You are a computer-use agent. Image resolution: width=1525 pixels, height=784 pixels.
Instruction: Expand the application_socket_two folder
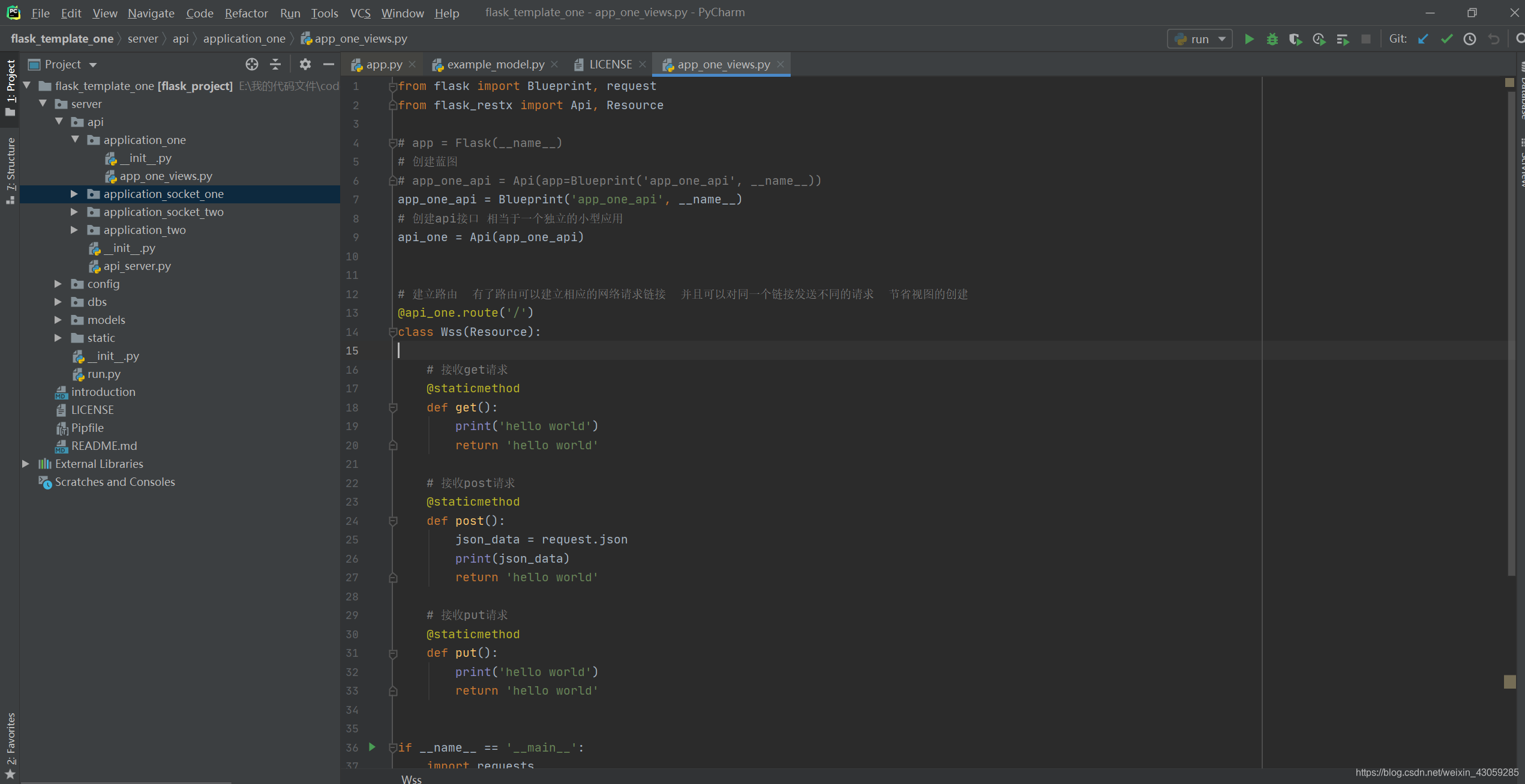coord(74,212)
